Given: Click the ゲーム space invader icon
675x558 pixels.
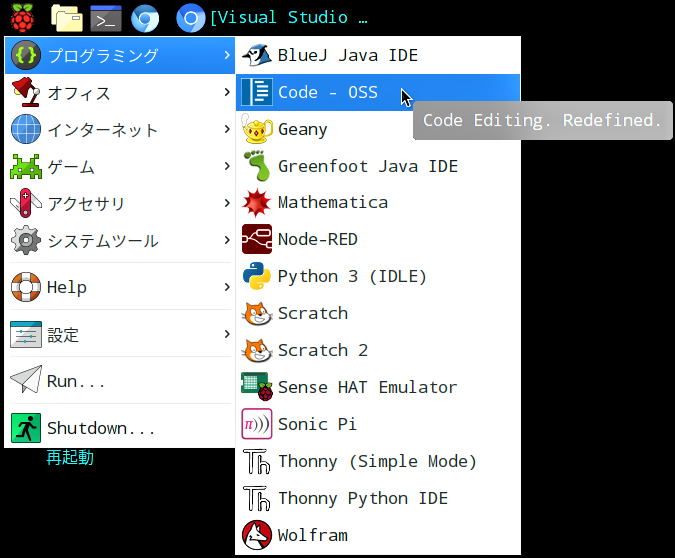Looking at the screenshot, I should click(x=26, y=166).
